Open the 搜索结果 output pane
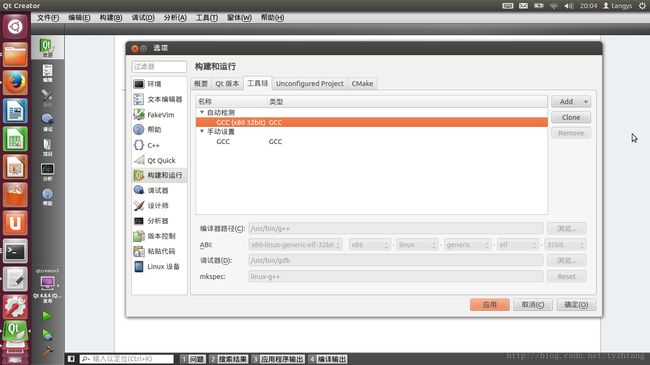The width and height of the screenshot is (650, 365). click(x=228, y=359)
